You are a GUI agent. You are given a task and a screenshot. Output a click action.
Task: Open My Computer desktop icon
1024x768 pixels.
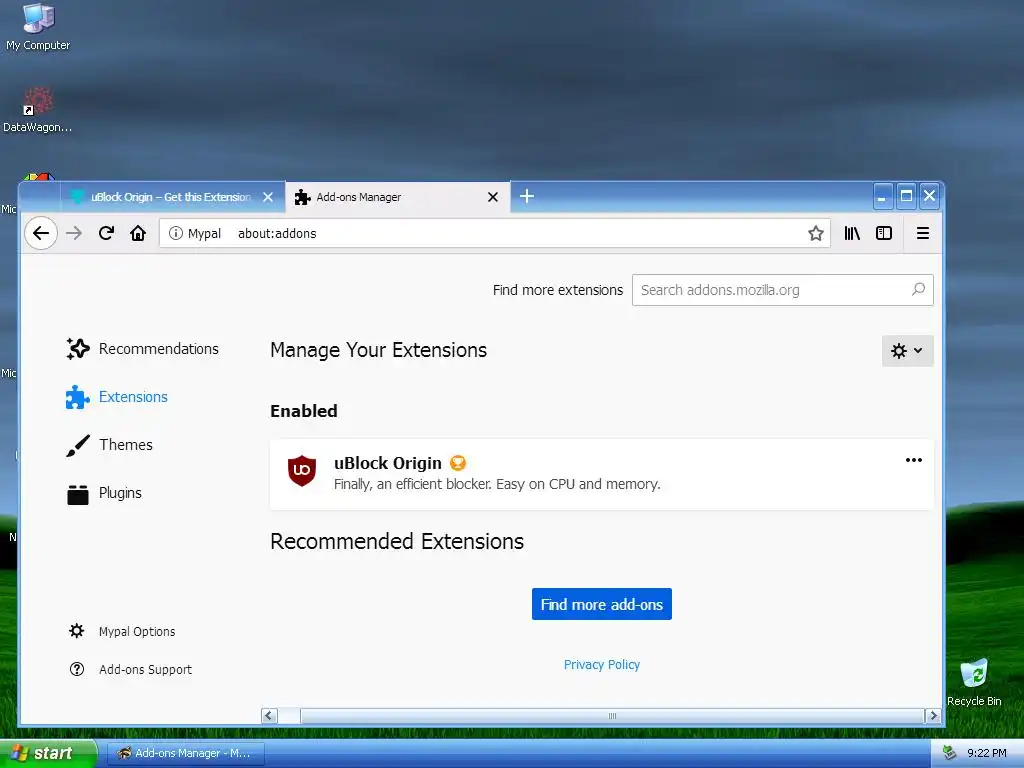click(38, 27)
